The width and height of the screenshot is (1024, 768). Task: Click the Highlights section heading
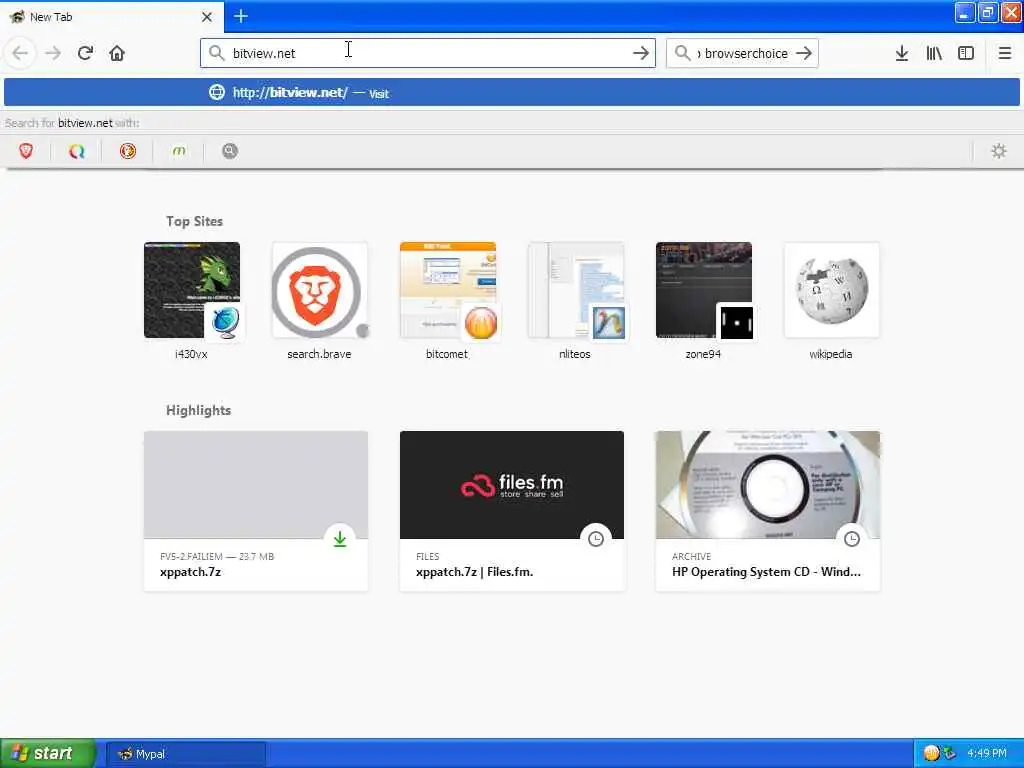tap(198, 410)
